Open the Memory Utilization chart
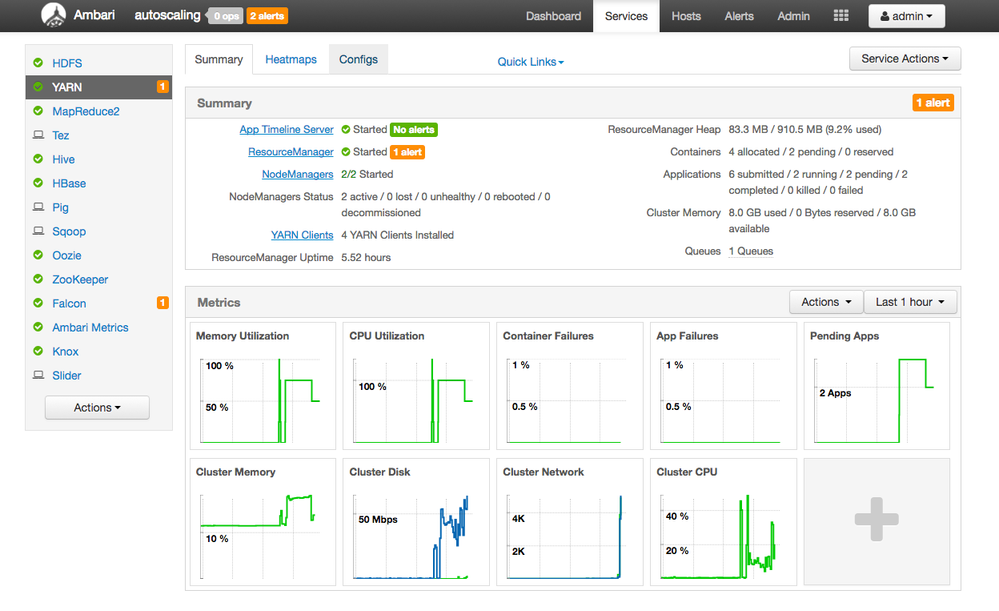 [262, 386]
